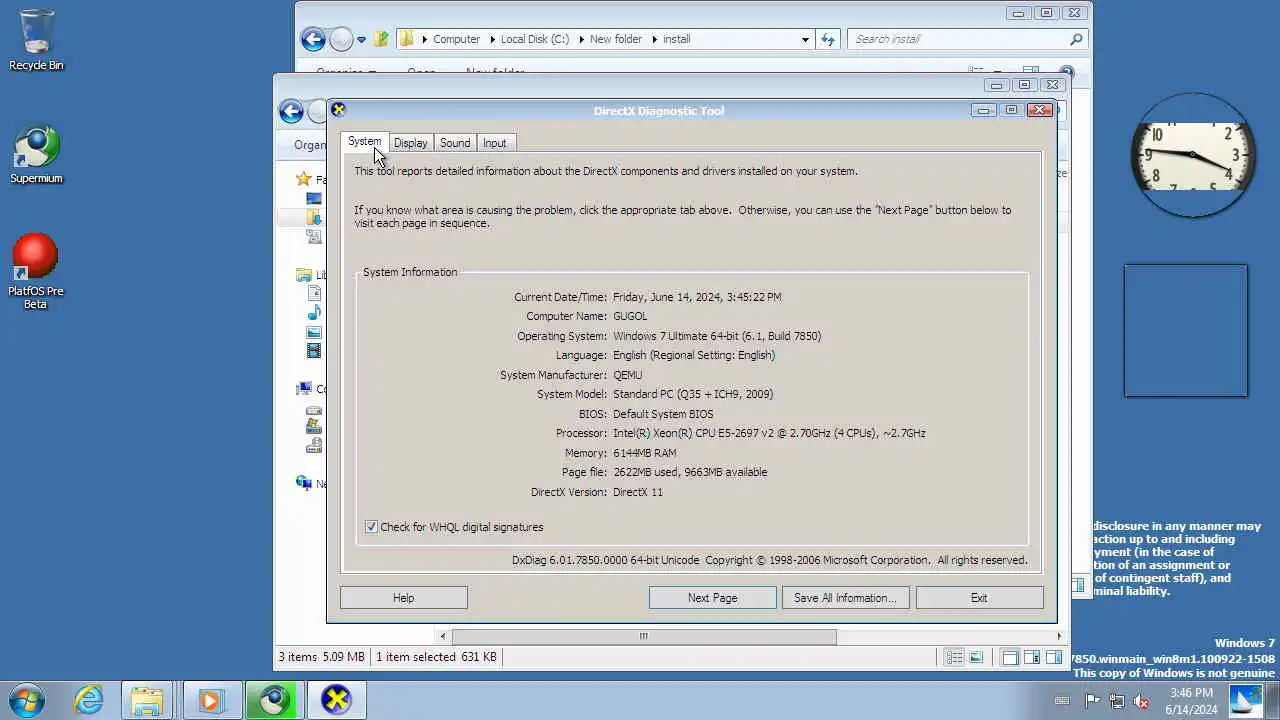Open the Input tab
The image size is (1280, 720).
click(x=495, y=143)
